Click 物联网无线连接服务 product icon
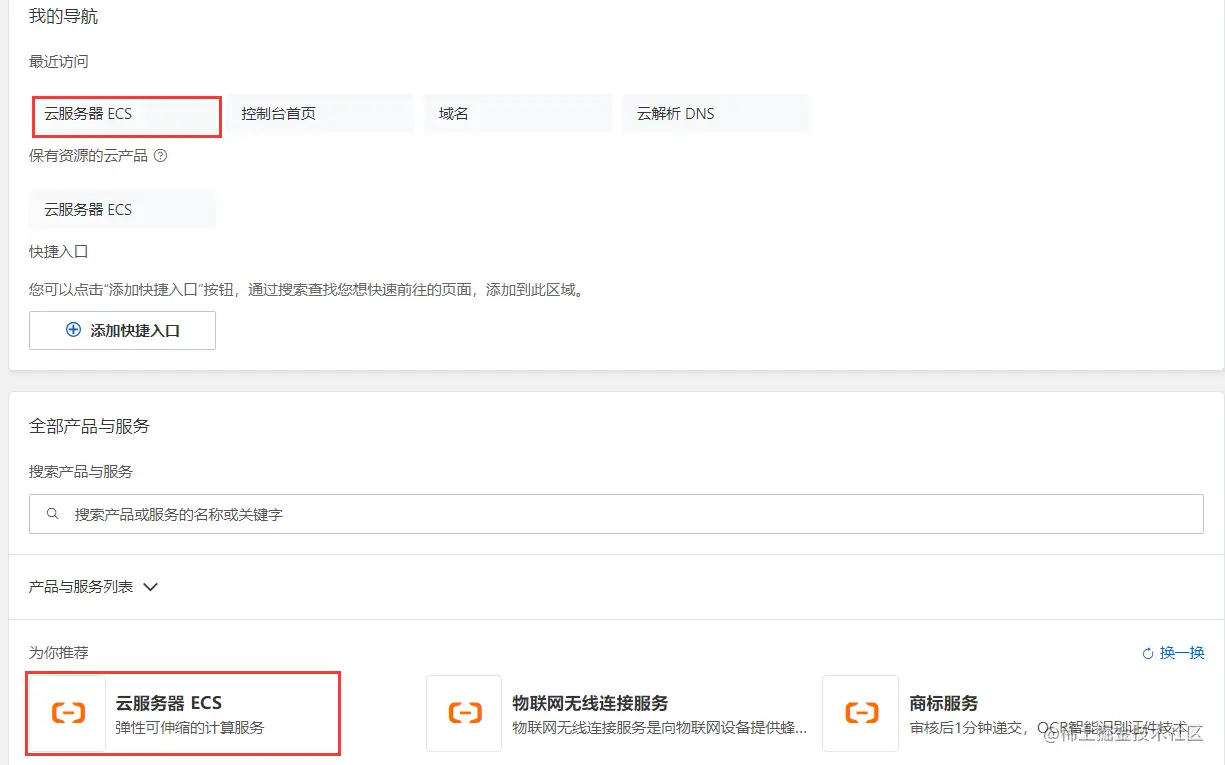This screenshot has height=765, width=1225. click(464, 713)
